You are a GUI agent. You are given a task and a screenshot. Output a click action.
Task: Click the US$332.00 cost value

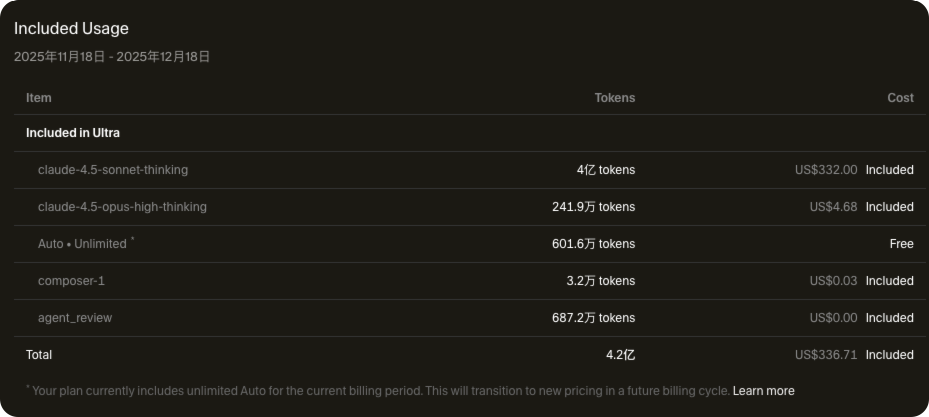825,170
